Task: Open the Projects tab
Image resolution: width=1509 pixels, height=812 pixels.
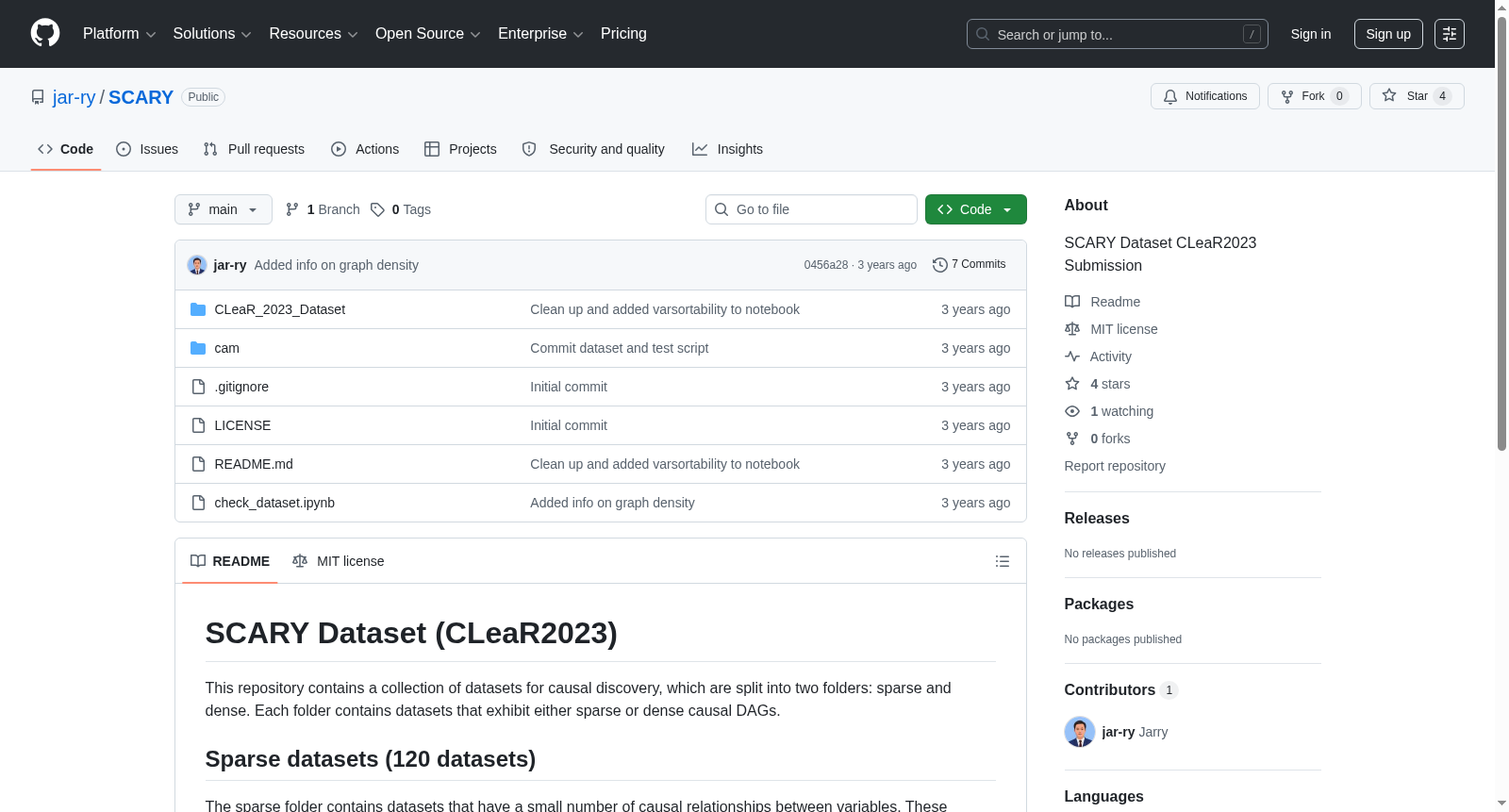Action: (460, 149)
